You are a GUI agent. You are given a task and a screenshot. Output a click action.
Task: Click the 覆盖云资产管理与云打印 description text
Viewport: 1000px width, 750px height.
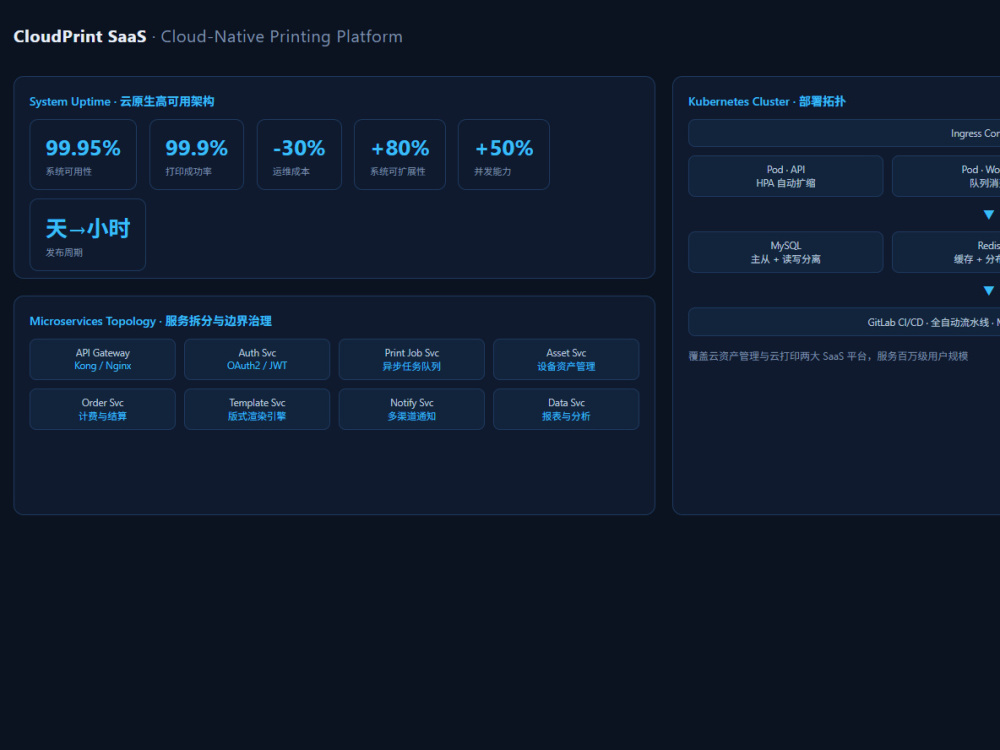[x=828, y=356]
